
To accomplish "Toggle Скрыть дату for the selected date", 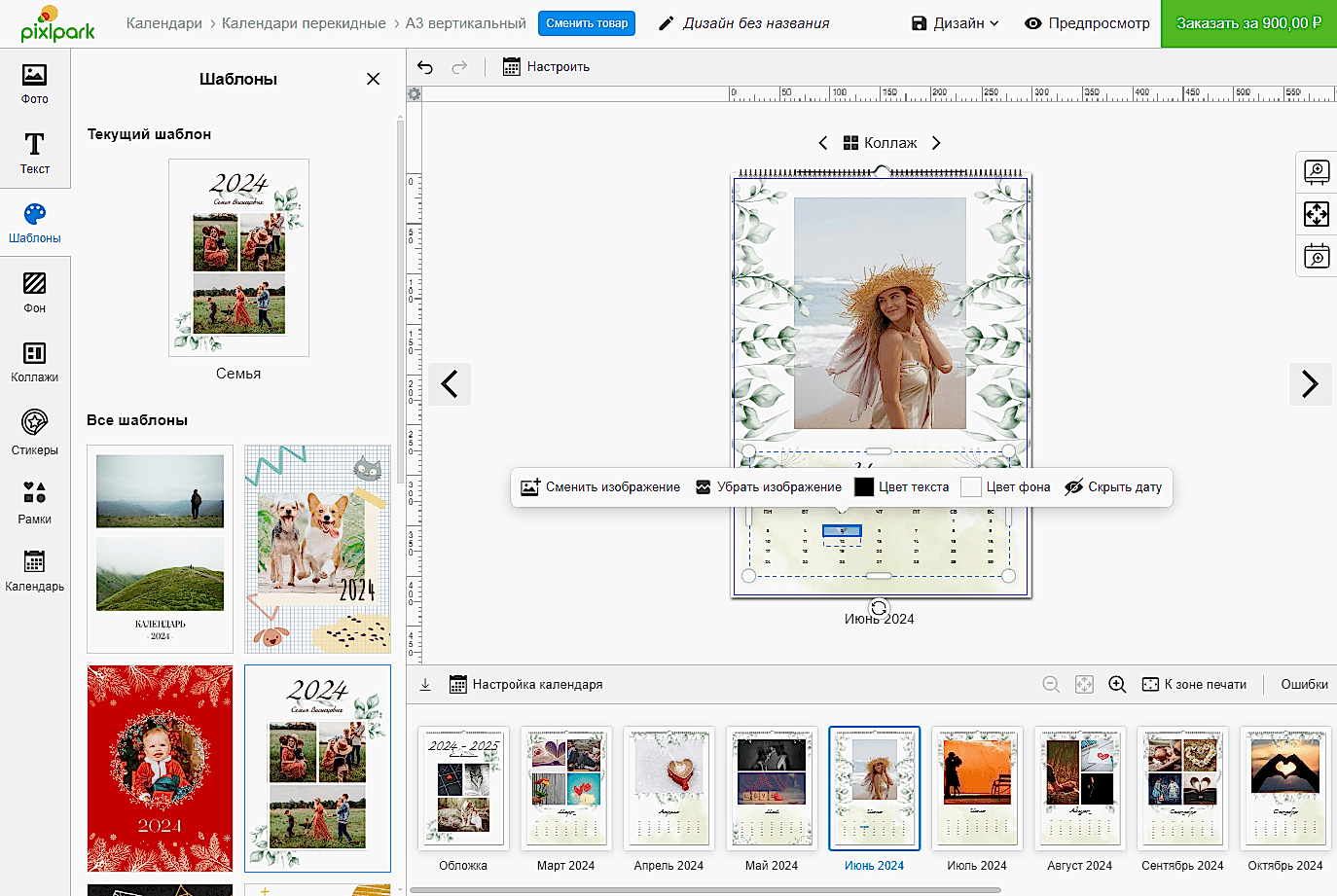I will (1113, 487).
